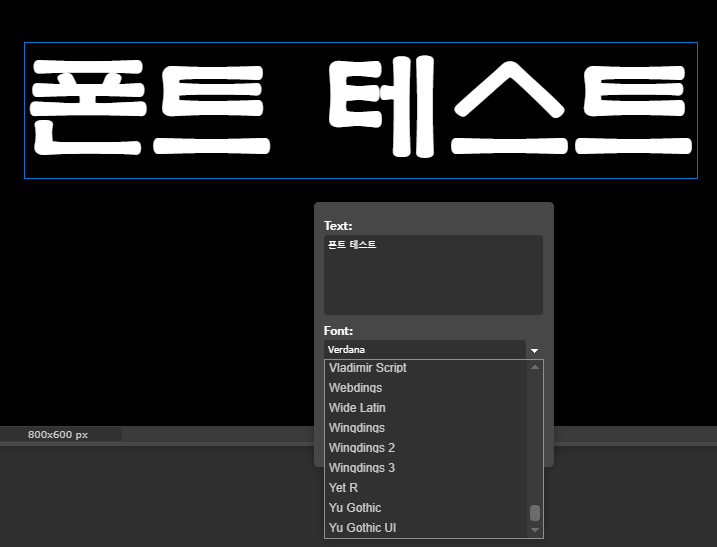Click font list scroll down arrow
The width and height of the screenshot is (717, 547).
point(535,531)
